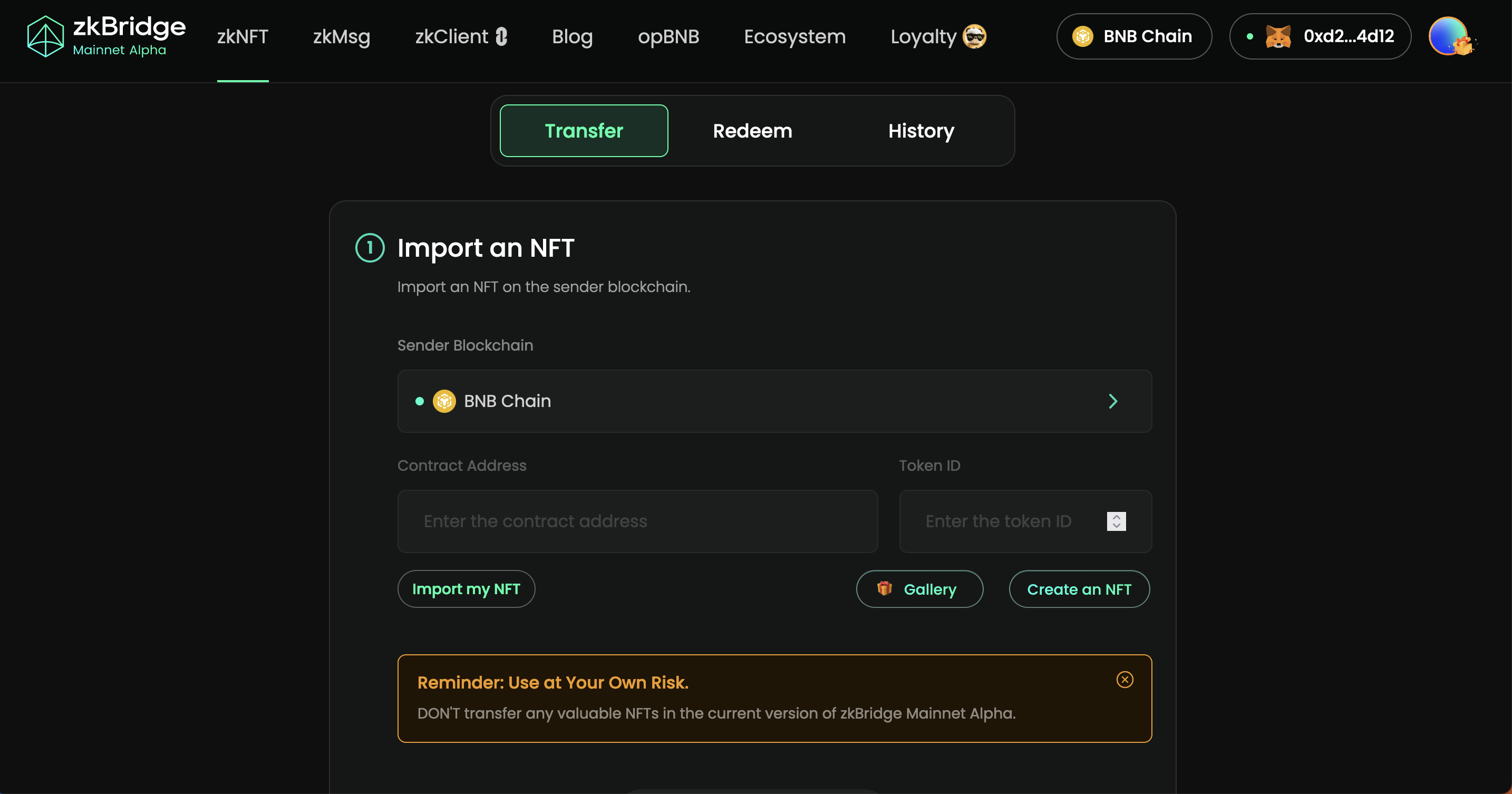Screen dimensions: 1512x794
Task: Click the zkClient lock icon
Action: pyautogui.click(x=501, y=36)
